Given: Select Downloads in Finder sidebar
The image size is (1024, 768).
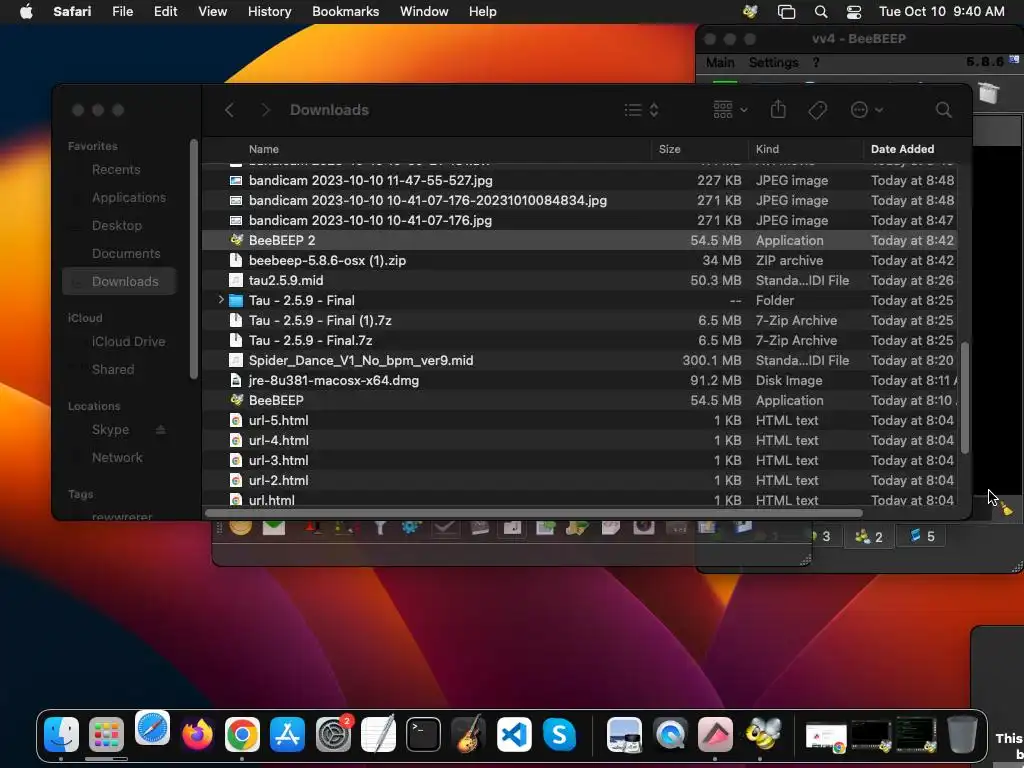Looking at the screenshot, I should [x=120, y=281].
